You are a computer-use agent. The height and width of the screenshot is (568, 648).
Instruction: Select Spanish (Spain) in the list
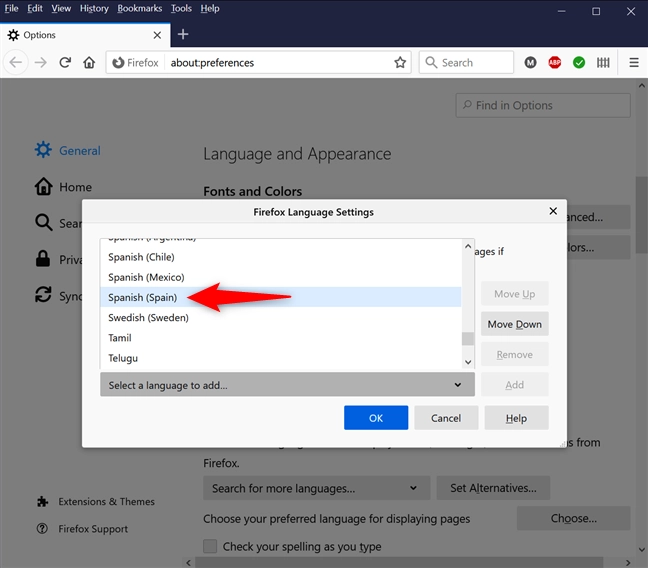click(x=281, y=297)
